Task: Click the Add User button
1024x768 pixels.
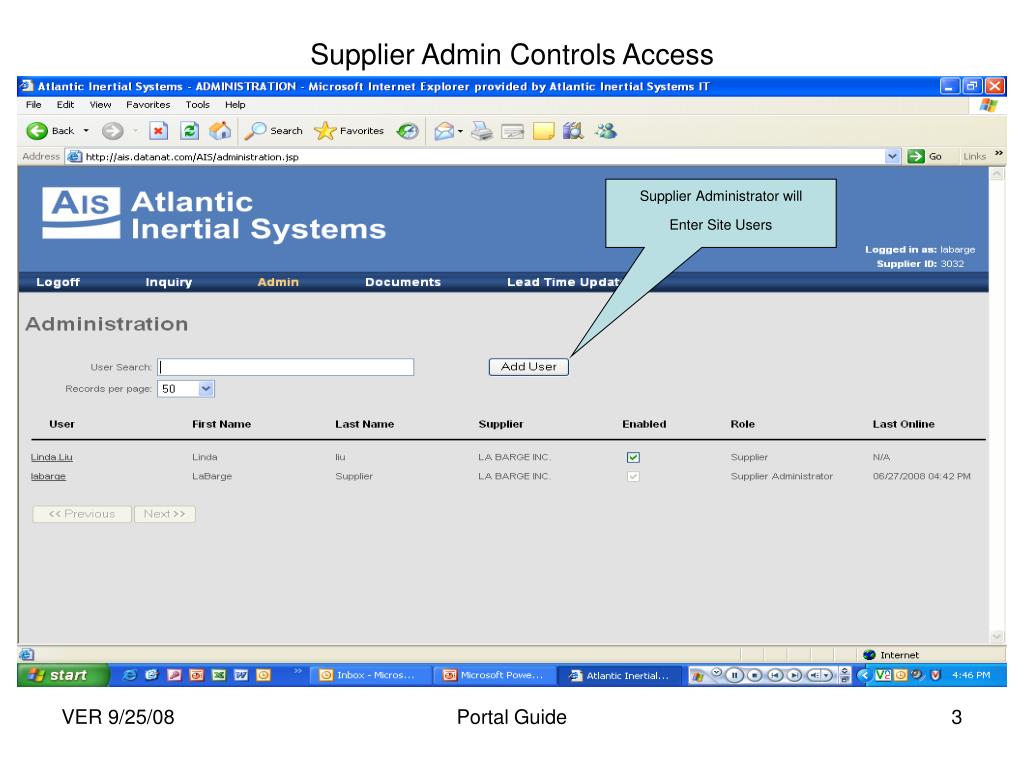Action: (529, 367)
